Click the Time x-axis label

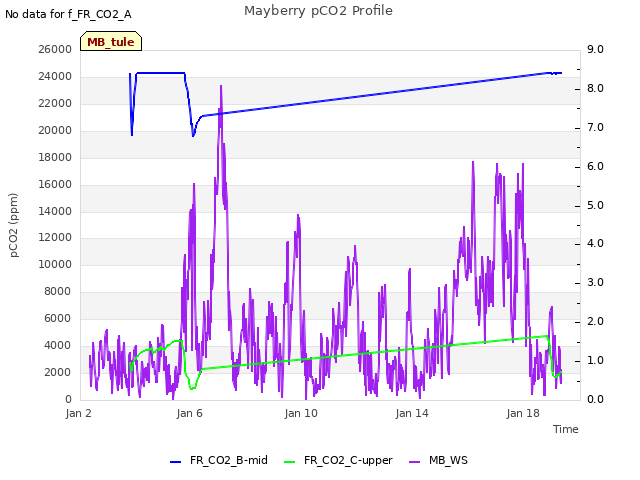566,429
